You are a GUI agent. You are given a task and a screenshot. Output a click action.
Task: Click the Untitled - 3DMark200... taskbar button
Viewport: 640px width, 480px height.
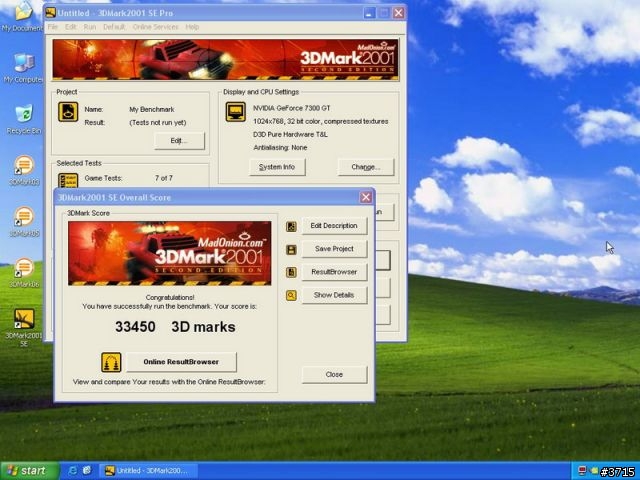(x=149, y=471)
